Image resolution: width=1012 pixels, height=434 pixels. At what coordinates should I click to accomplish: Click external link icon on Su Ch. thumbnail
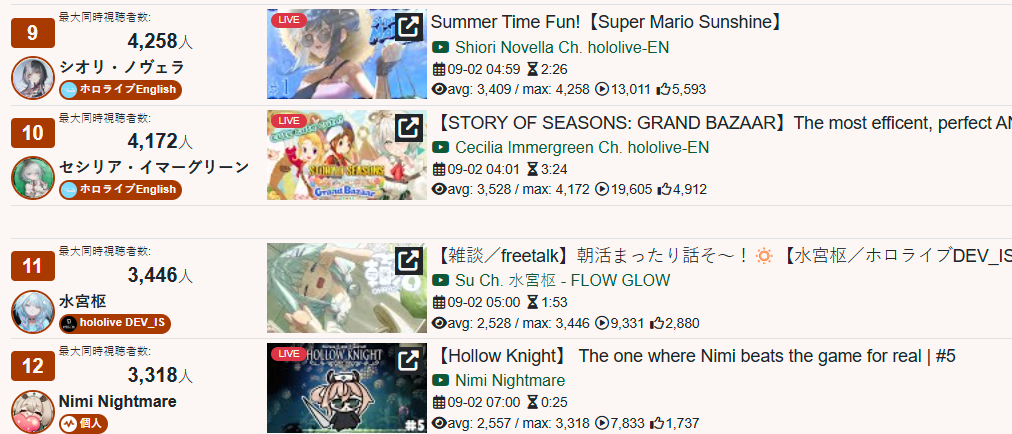[x=409, y=261]
